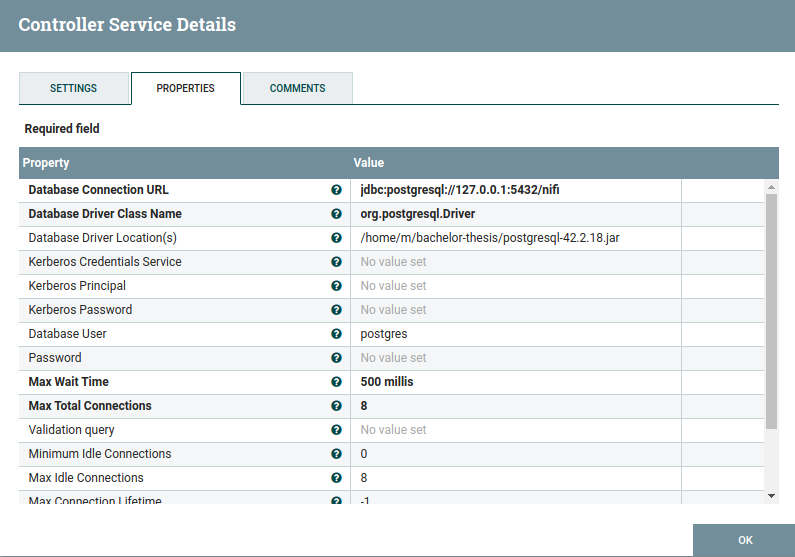Select the '500 millis' value

click(x=387, y=382)
